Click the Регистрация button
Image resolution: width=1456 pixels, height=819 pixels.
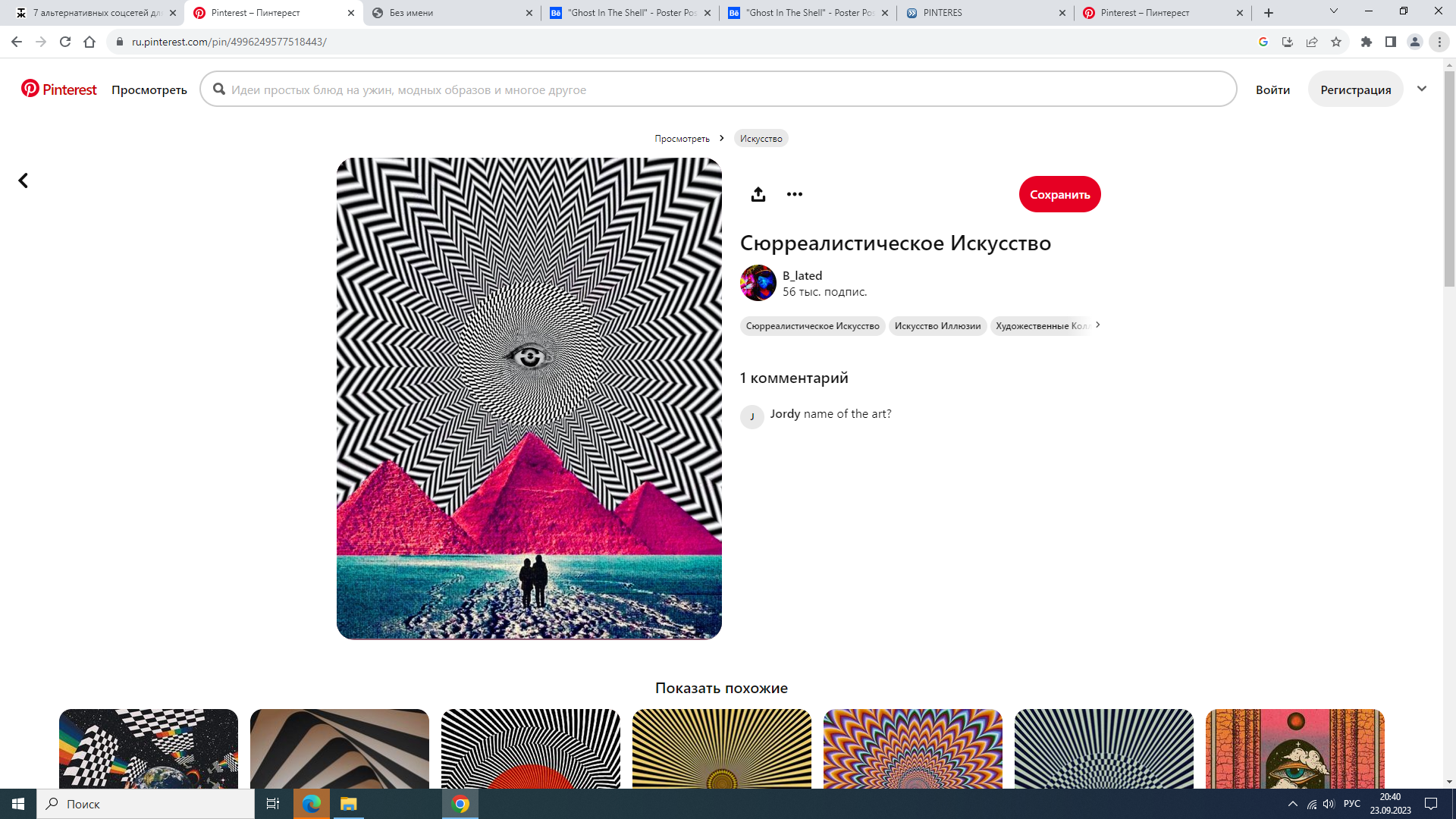pos(1355,89)
